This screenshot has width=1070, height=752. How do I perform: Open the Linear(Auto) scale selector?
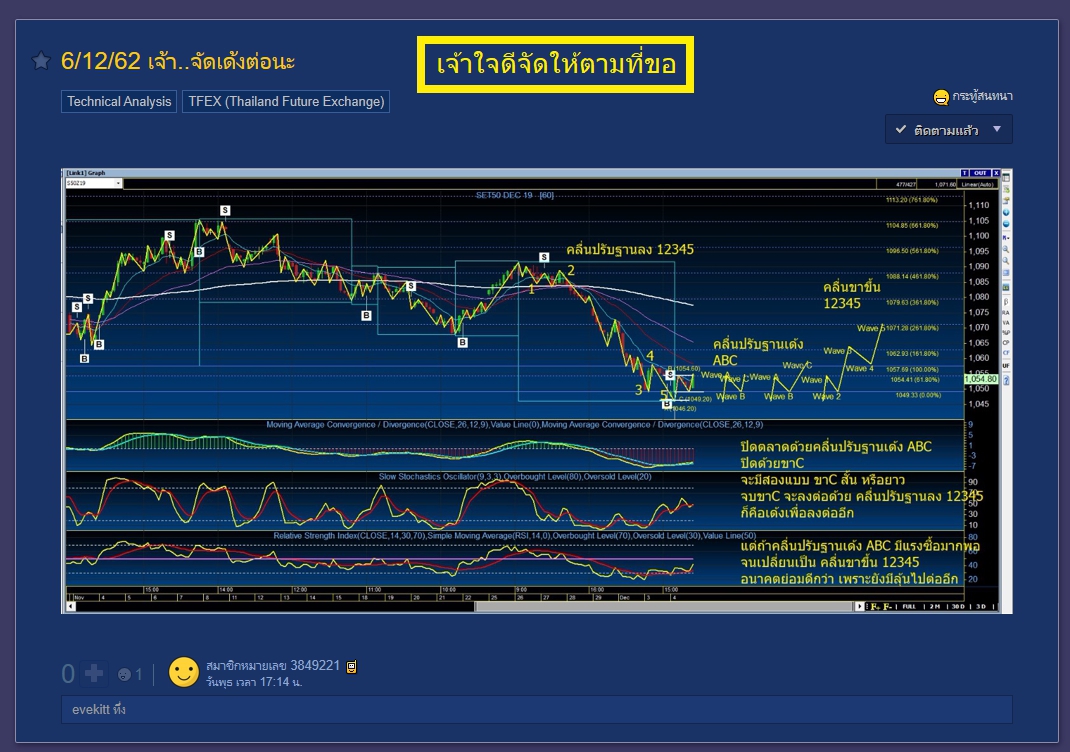point(977,185)
